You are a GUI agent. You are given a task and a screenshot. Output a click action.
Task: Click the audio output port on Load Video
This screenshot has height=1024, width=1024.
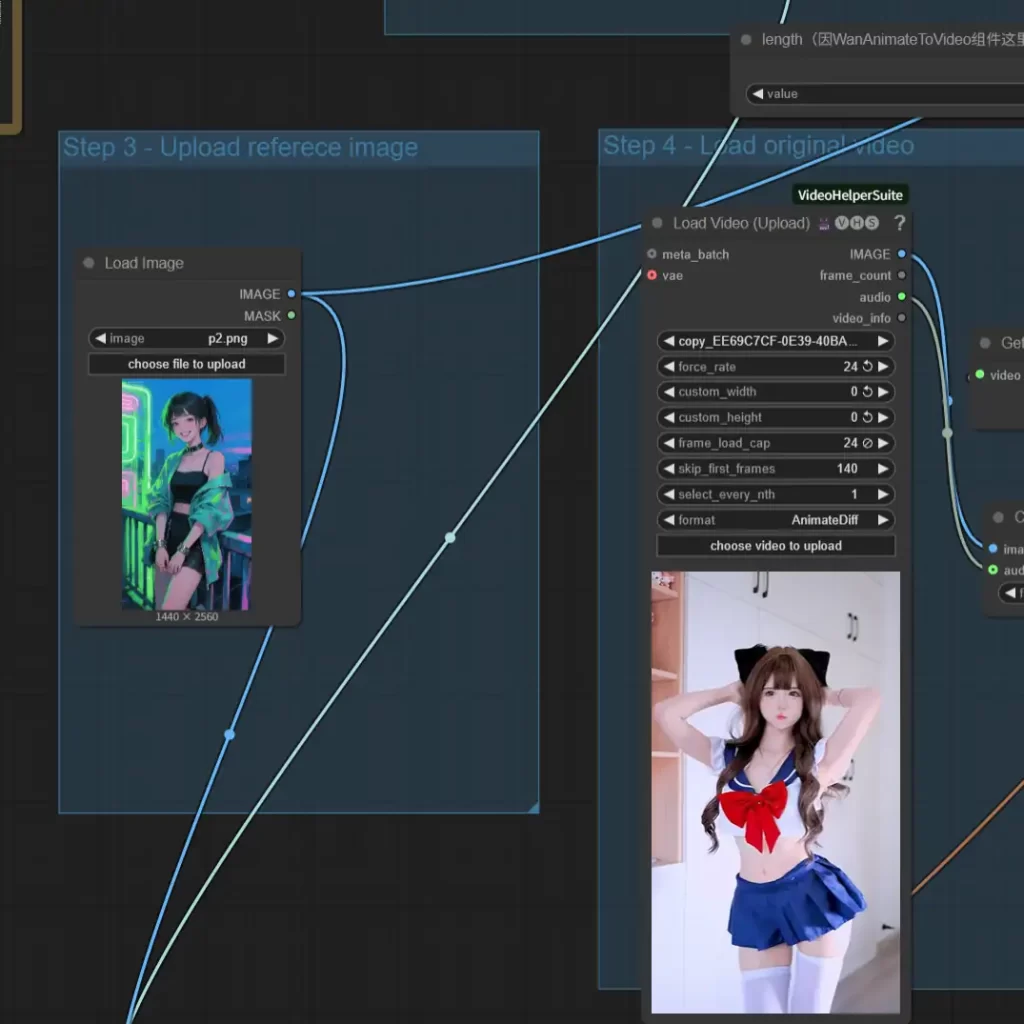tap(902, 297)
